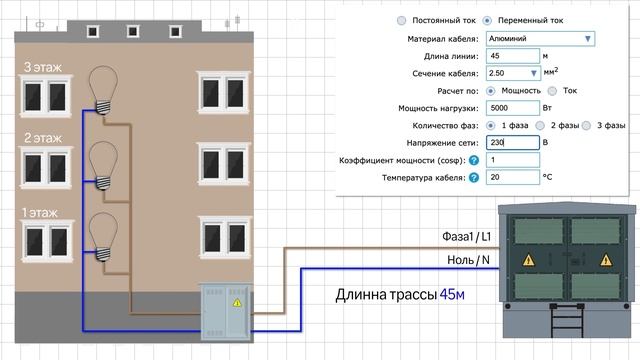640x360 pixels.
Task: Click the warning sign on building panel
Action: [x=237, y=302]
